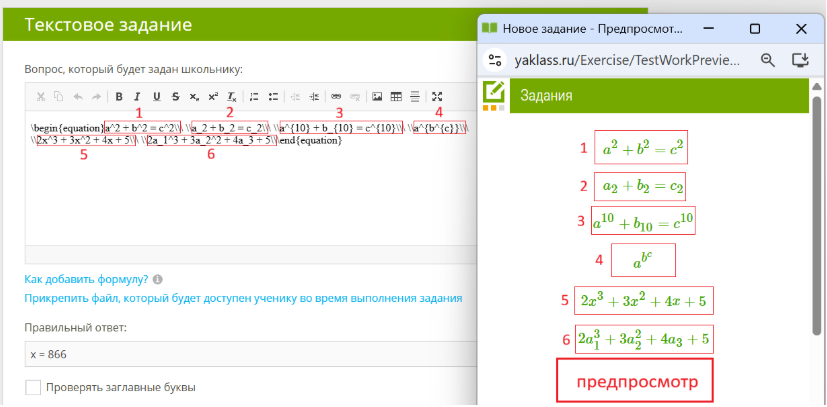This screenshot has height=407, width=827.
Task: Maximize the editor with fullscreen icon
Action: (437, 96)
